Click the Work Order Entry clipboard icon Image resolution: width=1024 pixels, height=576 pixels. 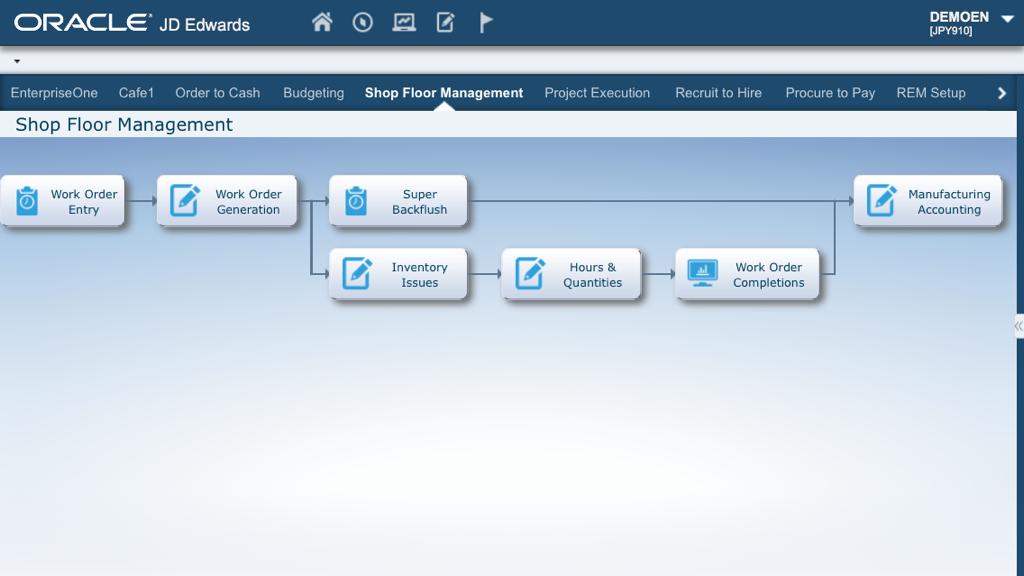(x=27, y=200)
